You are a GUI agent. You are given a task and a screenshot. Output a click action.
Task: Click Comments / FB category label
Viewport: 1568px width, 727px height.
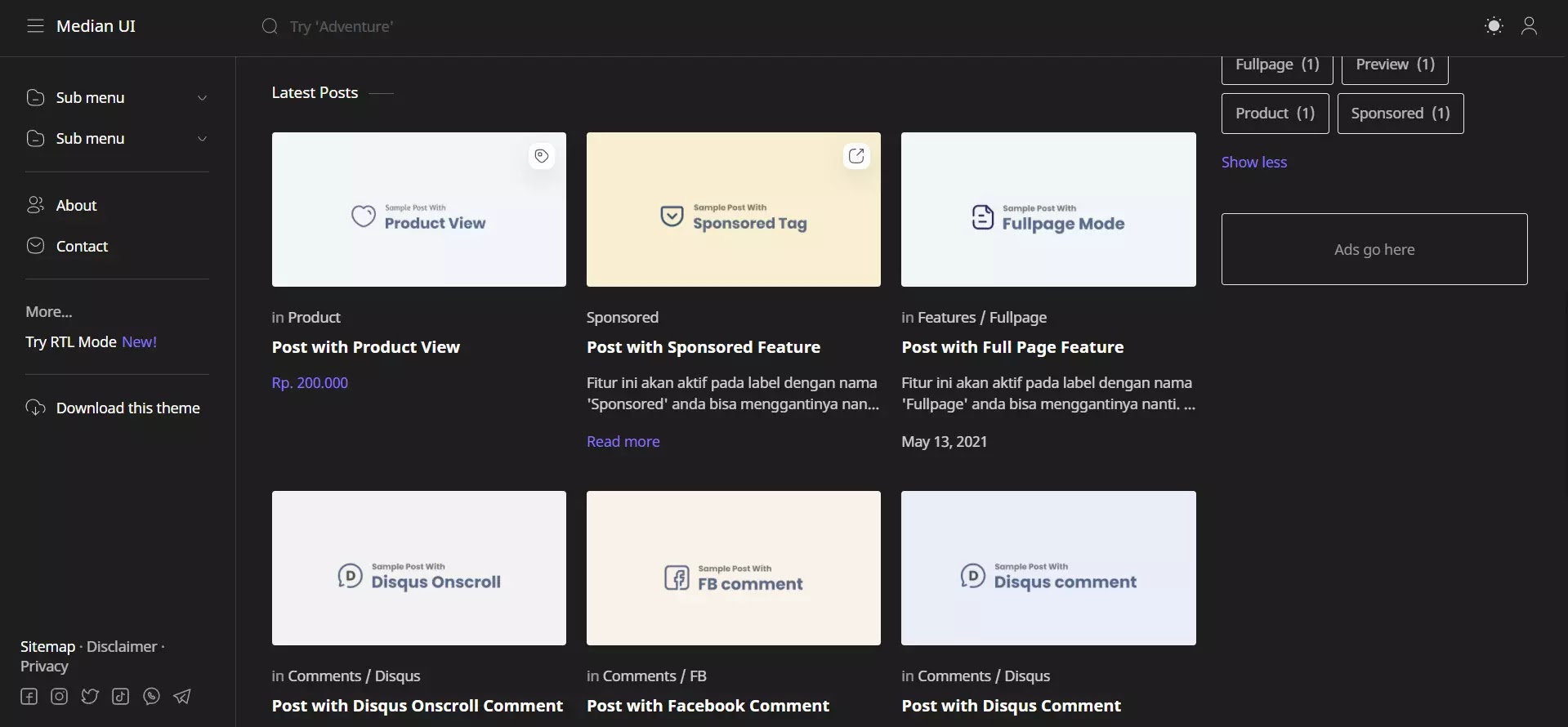pos(654,676)
